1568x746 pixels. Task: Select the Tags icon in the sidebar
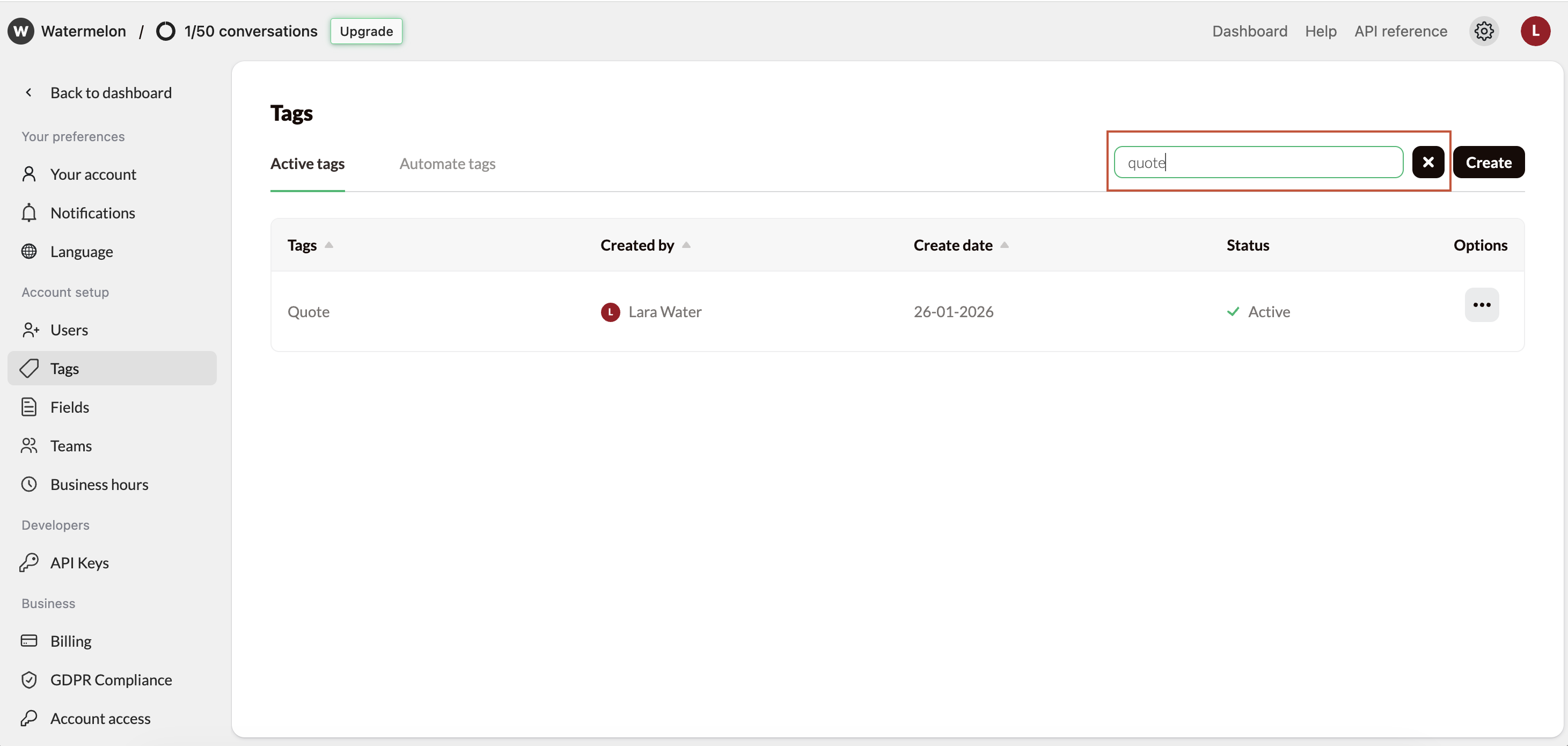(30, 368)
